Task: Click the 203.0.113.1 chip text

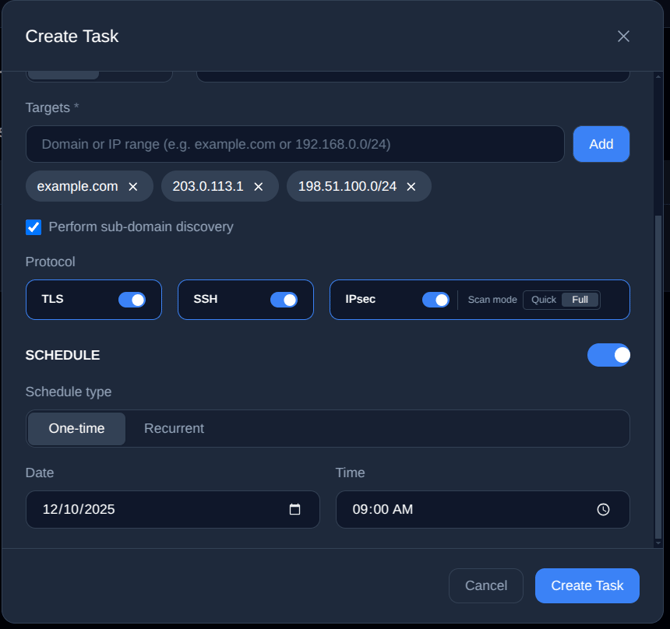Action: (x=208, y=186)
